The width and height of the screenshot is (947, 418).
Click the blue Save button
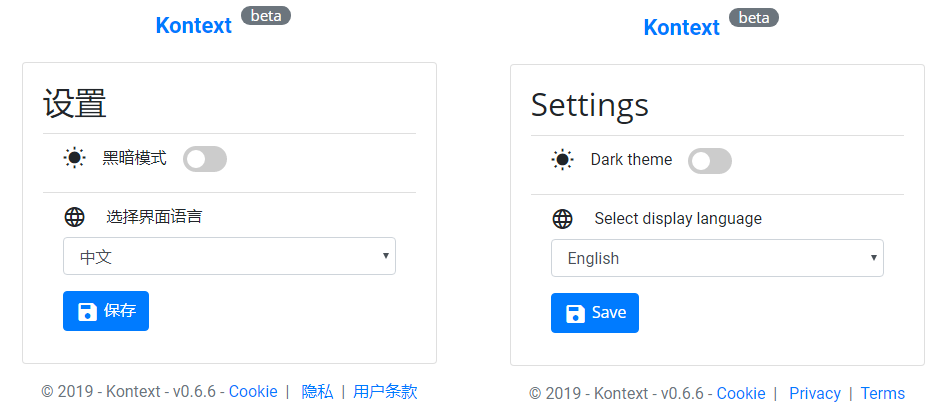tap(595, 313)
